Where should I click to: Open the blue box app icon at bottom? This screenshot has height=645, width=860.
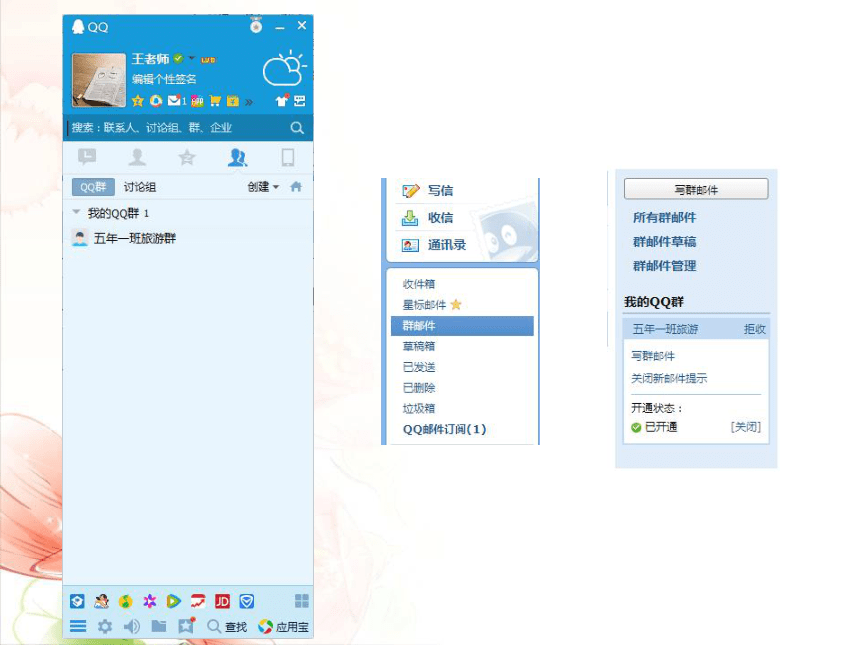[x=77, y=601]
